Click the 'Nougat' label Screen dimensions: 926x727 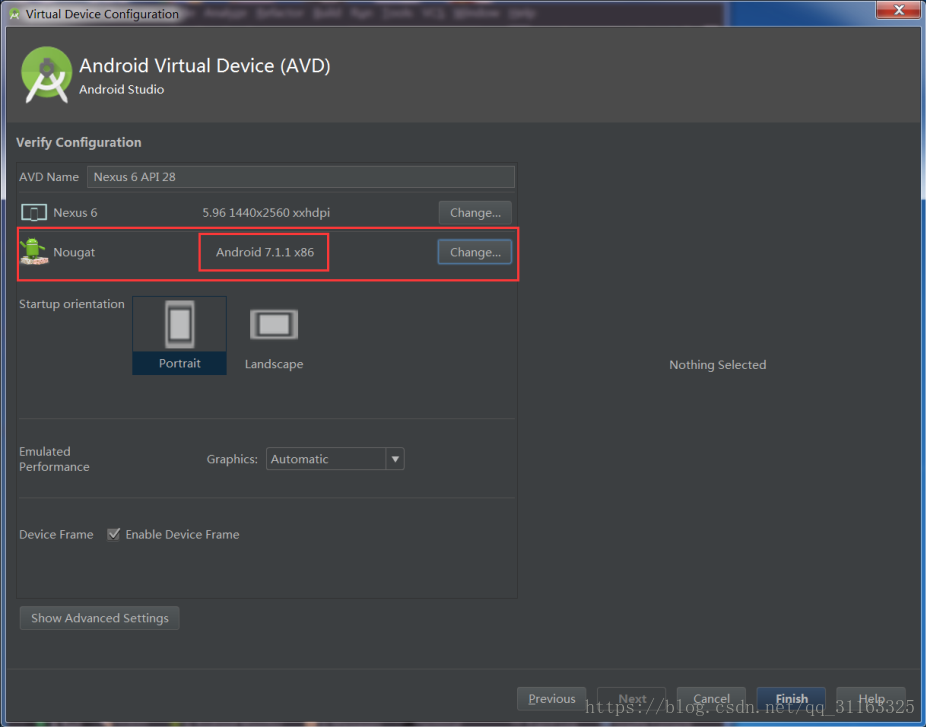tap(74, 252)
